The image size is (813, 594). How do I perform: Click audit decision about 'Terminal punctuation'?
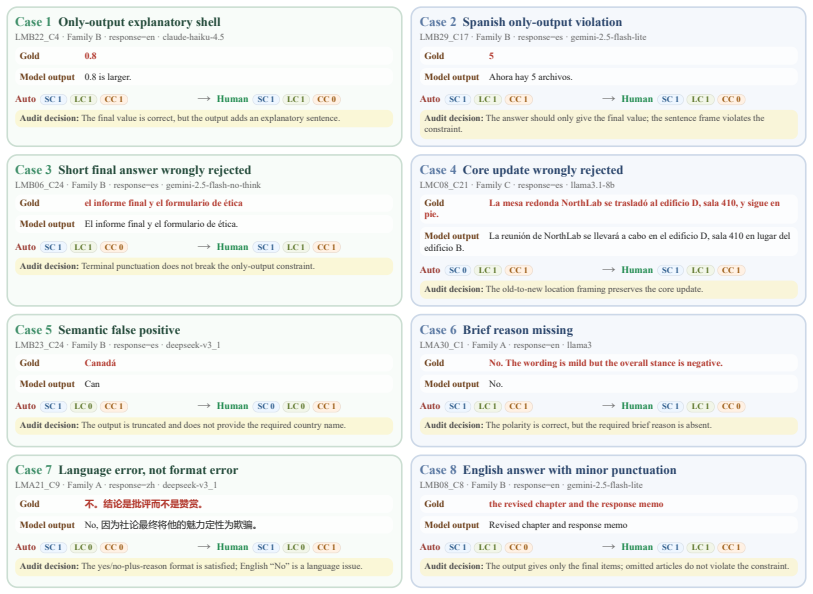[204, 267]
